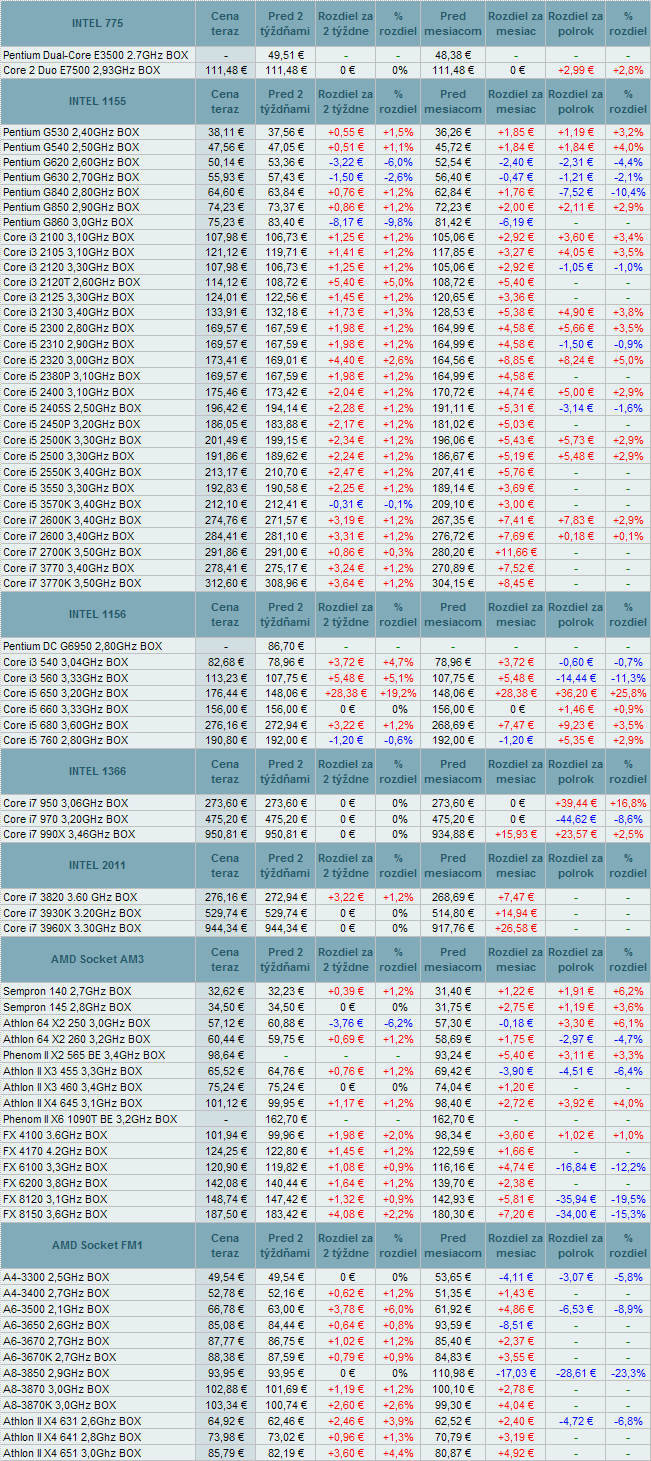Select A6-3500 2,1GHz BOX name
This screenshot has height=1461, width=651.
[57, 1309]
